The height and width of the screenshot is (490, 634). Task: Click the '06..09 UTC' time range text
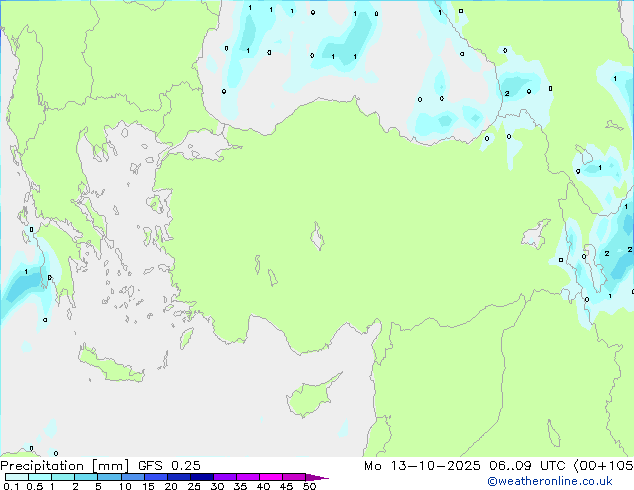(527, 466)
